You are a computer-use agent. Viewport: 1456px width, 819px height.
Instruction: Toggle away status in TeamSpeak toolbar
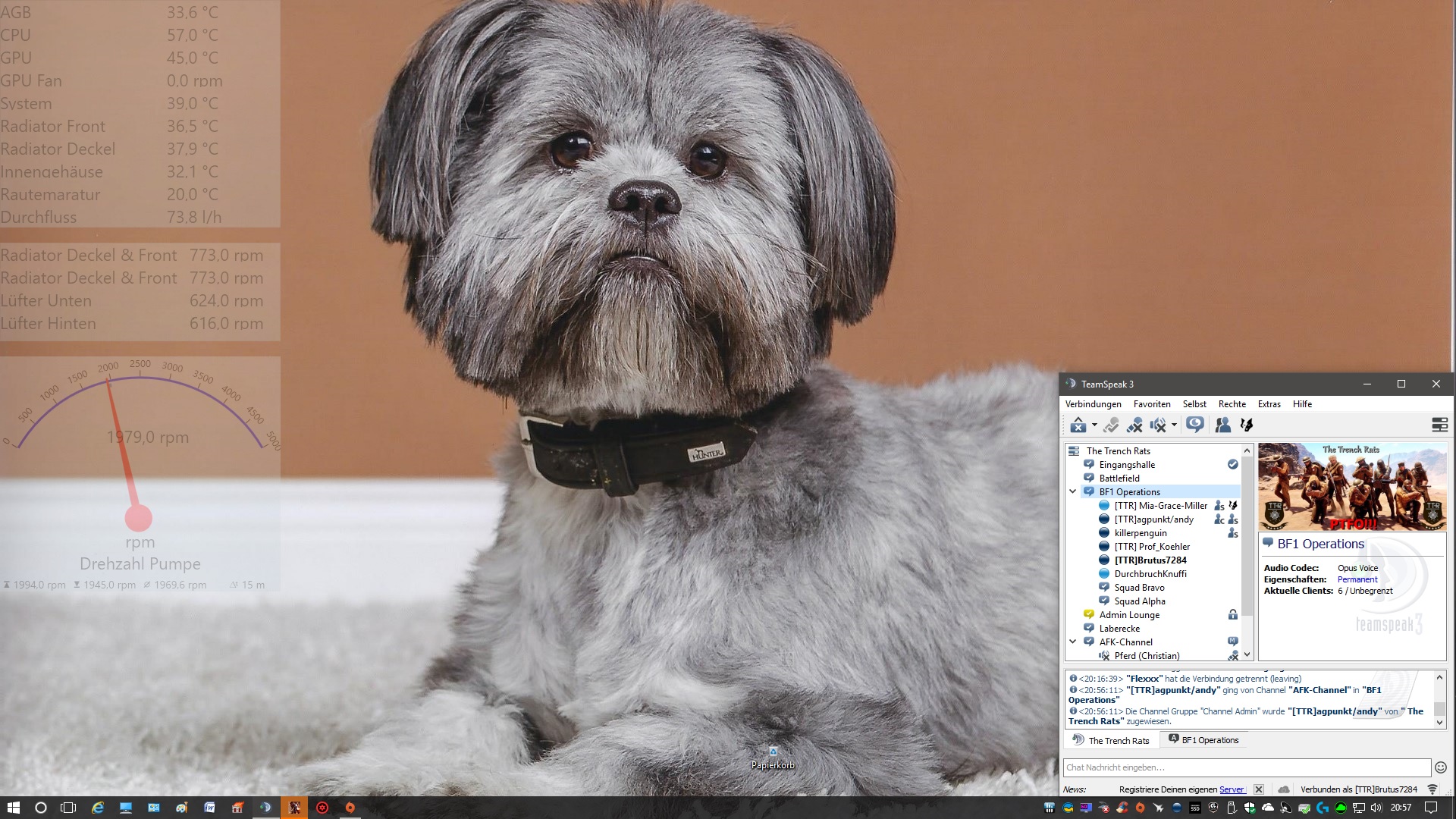point(1078,425)
